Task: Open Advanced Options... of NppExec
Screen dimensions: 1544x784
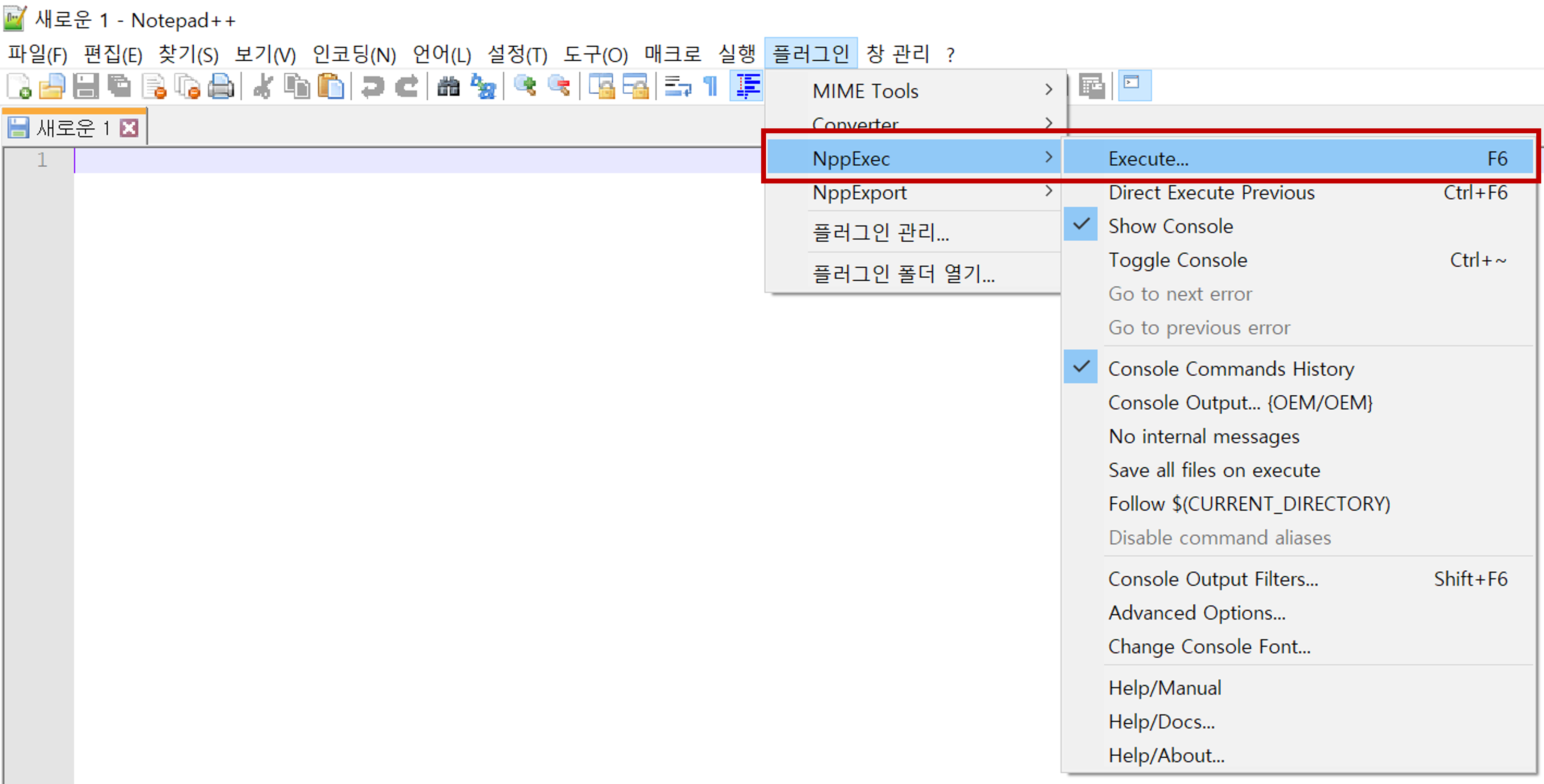Action: point(1196,613)
